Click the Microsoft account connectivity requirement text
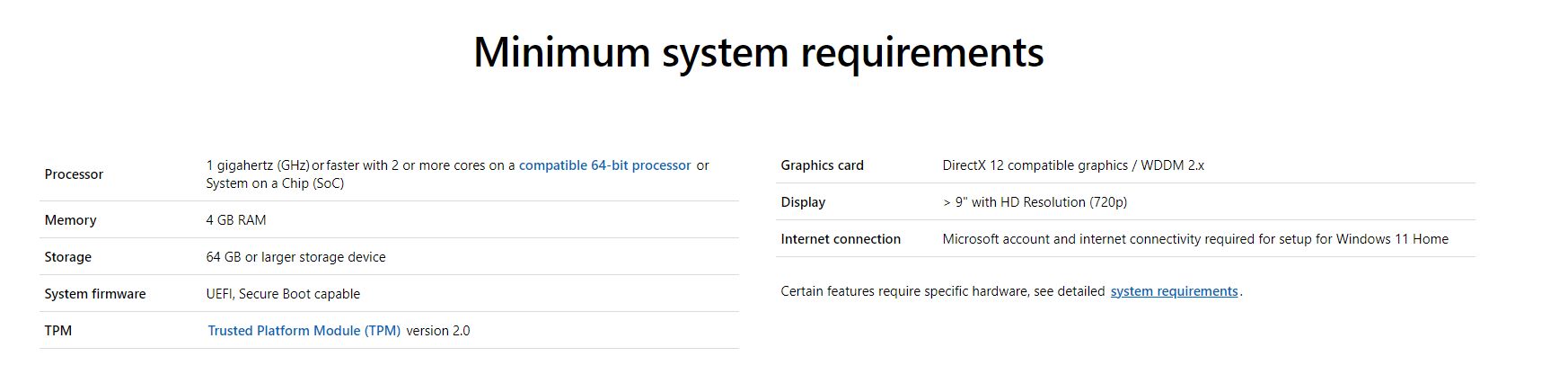This screenshot has width=1568, height=374. [x=1194, y=239]
